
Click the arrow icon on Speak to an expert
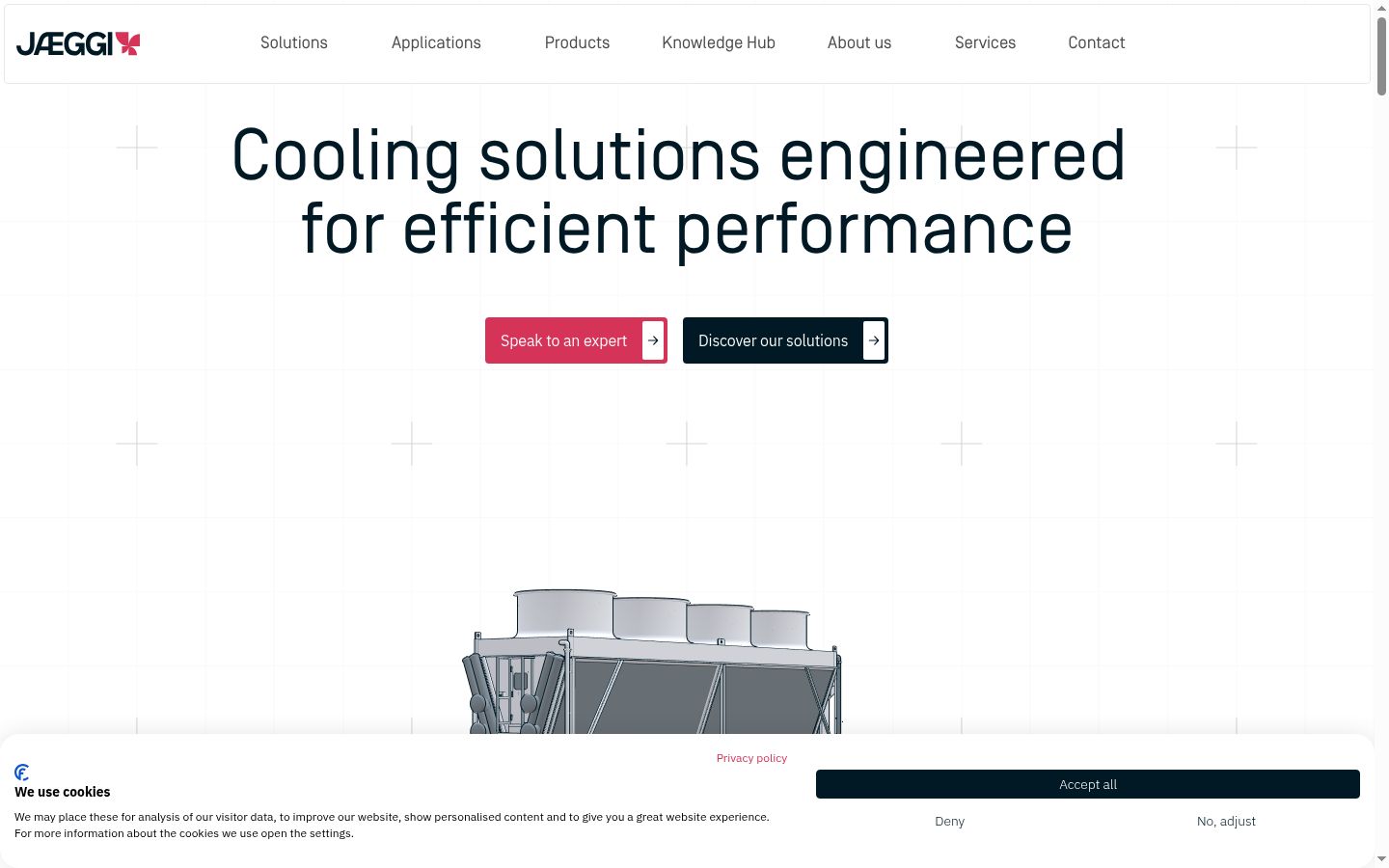[x=653, y=340]
